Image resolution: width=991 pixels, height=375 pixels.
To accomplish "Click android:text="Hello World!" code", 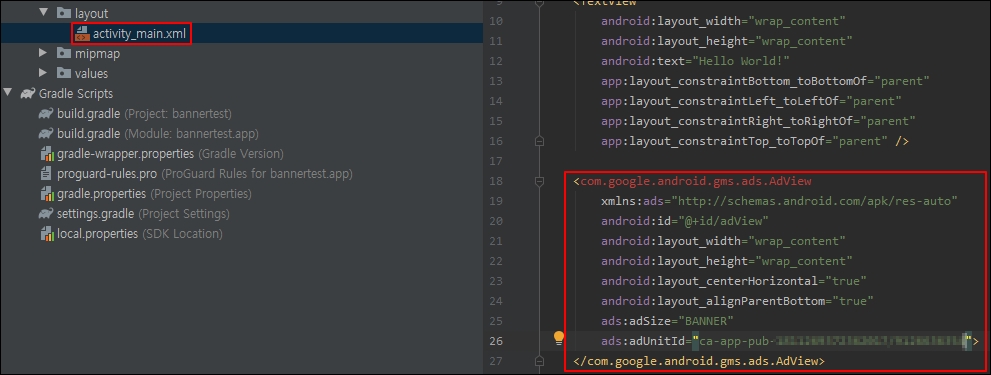I will point(695,61).
